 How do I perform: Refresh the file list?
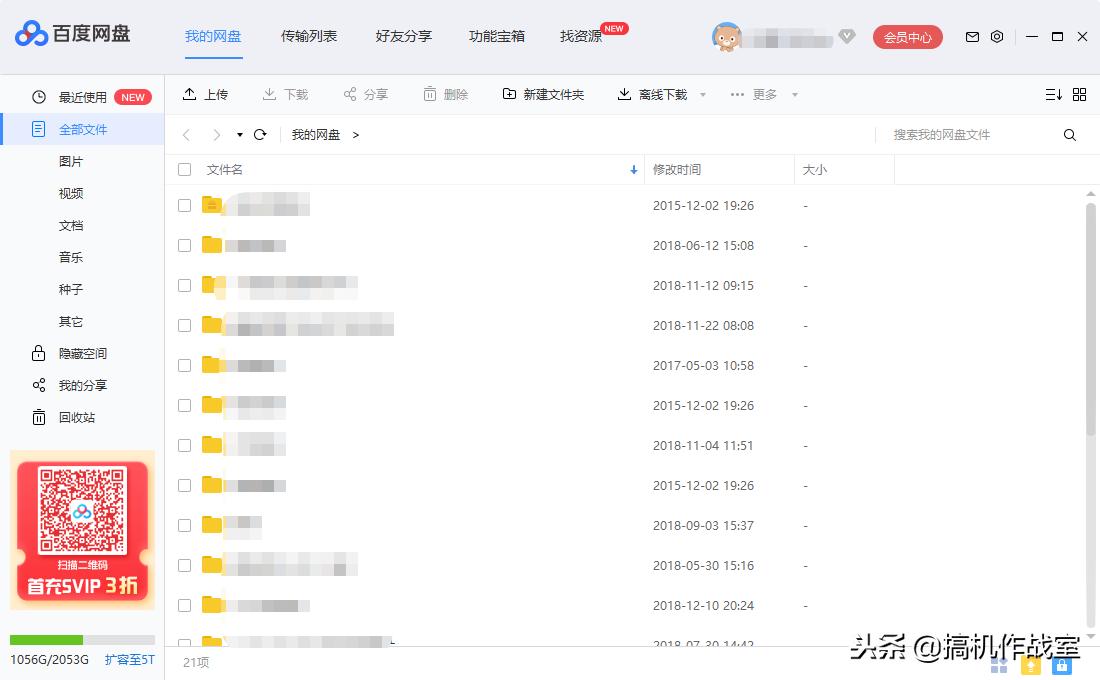pyautogui.click(x=260, y=134)
